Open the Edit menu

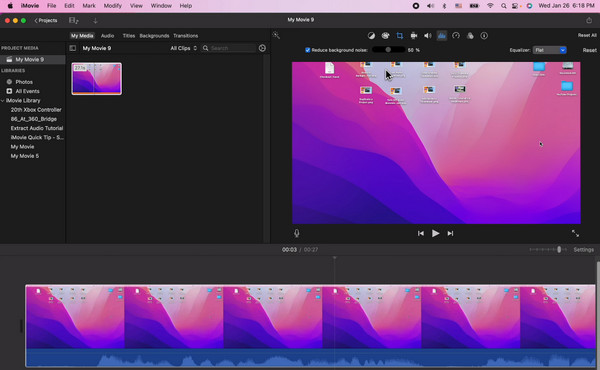tap(69, 6)
